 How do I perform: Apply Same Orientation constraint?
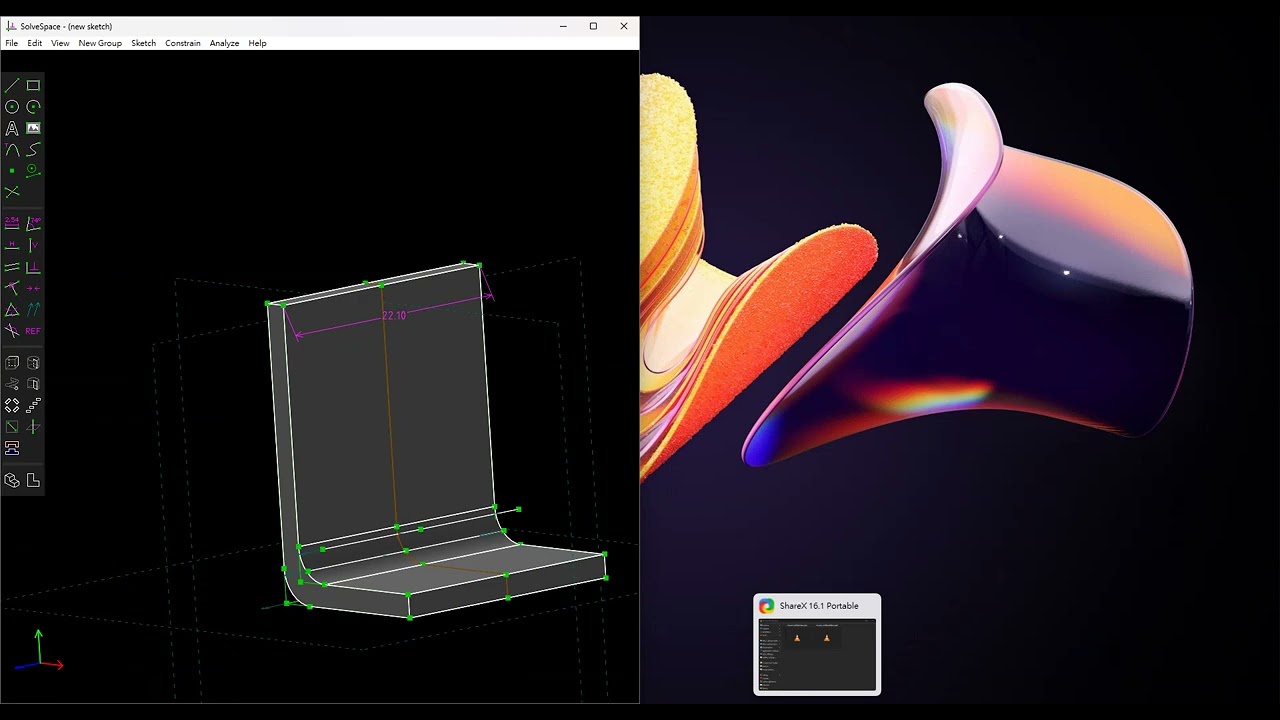[x=33, y=310]
